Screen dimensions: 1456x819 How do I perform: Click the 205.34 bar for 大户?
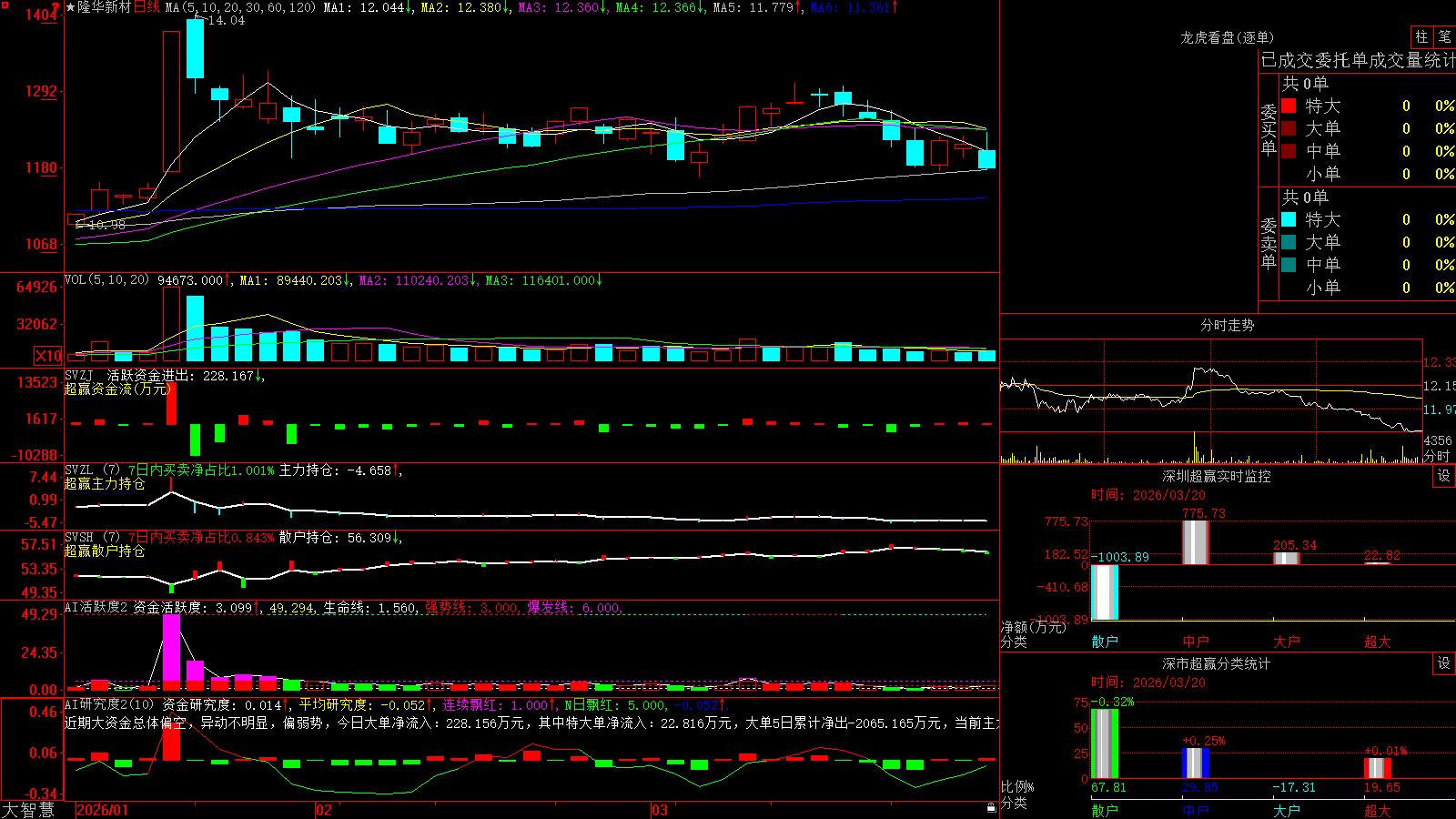[1287, 559]
